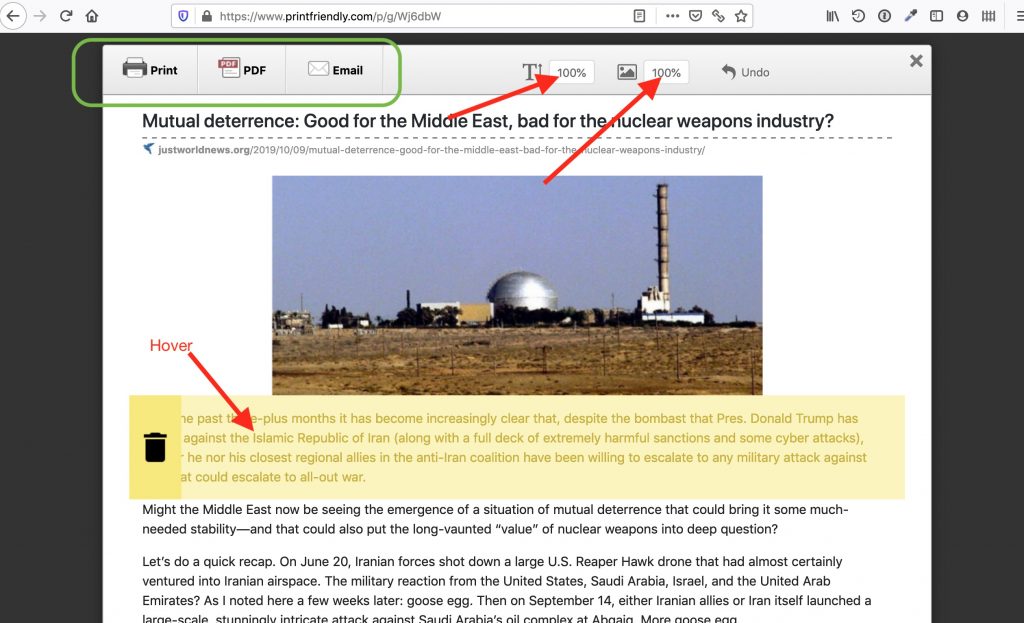Reload the page in browser

tap(66, 16)
